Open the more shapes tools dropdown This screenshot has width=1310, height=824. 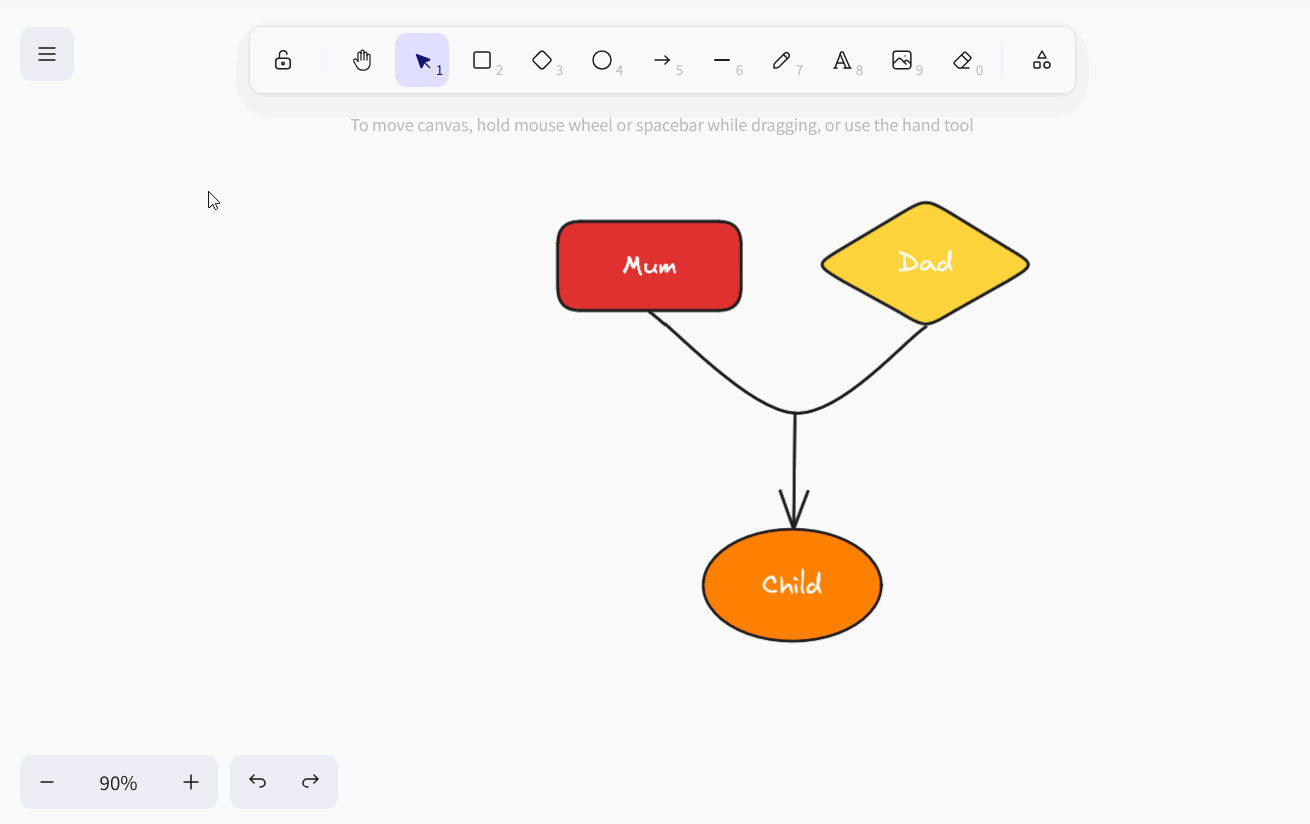coord(1041,61)
